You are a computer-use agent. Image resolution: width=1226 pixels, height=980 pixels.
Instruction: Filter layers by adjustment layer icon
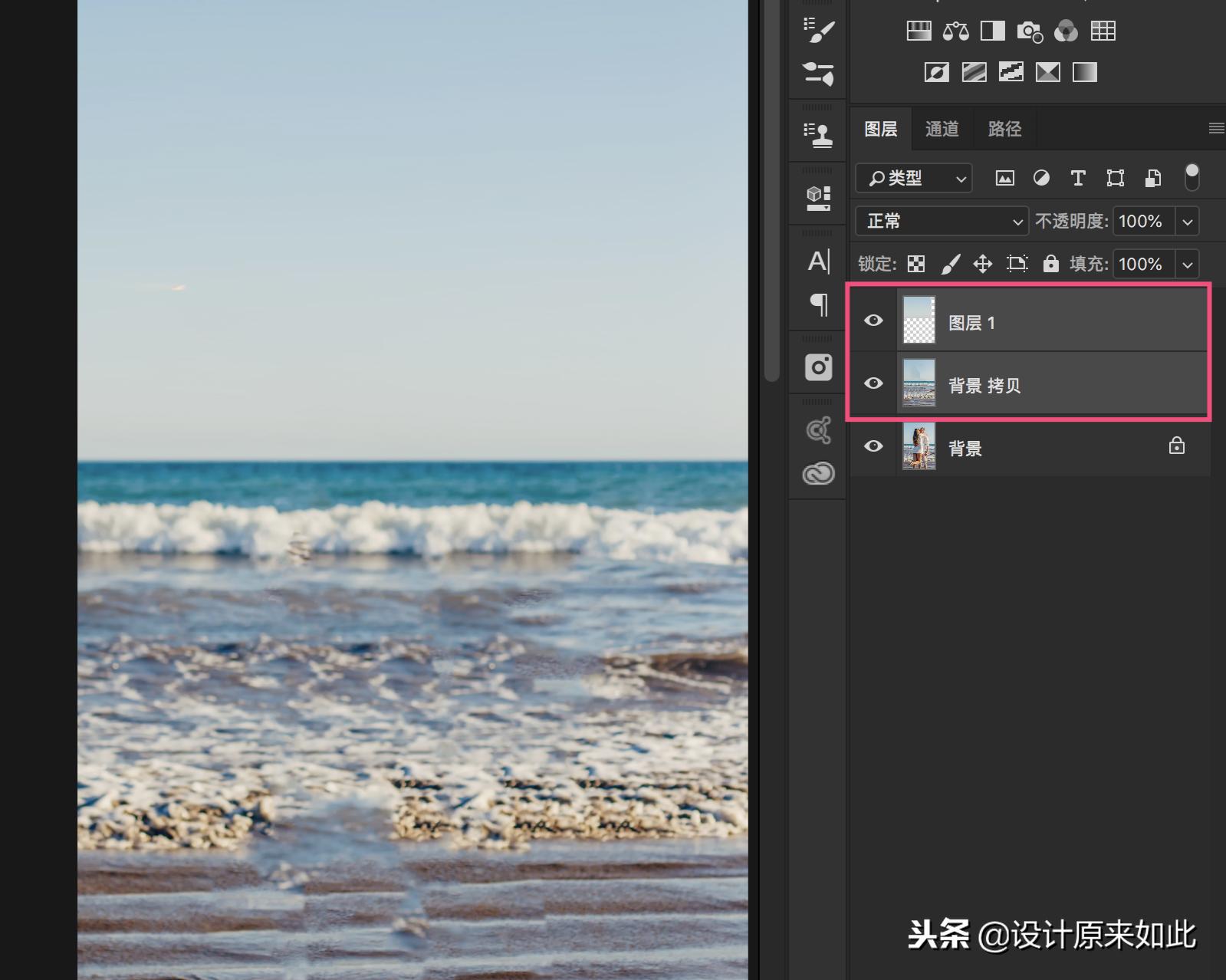tap(1041, 179)
